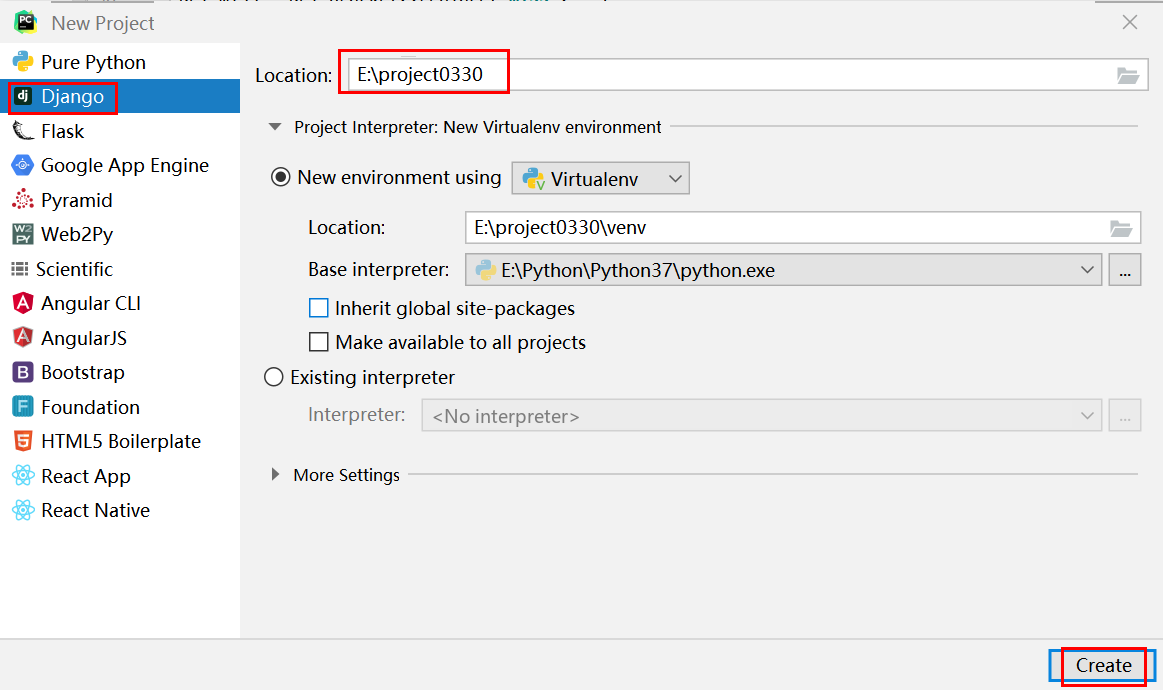Viewport: 1163px width, 690px height.
Task: Enable Make available to all projects
Action: (x=318, y=342)
